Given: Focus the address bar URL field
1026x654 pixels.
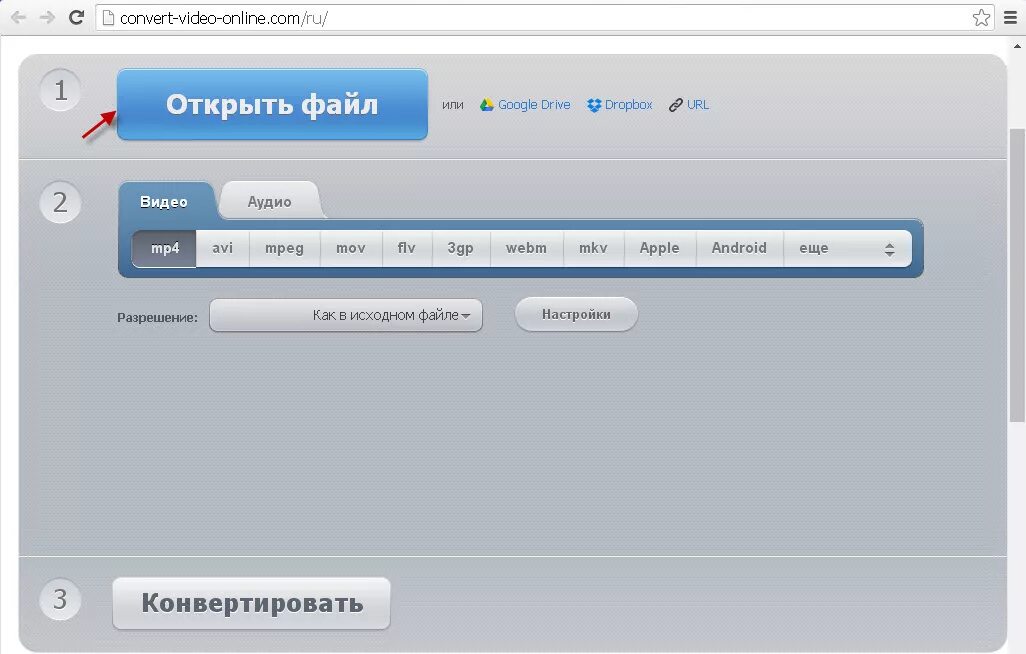Looking at the screenshot, I should coord(543,18).
